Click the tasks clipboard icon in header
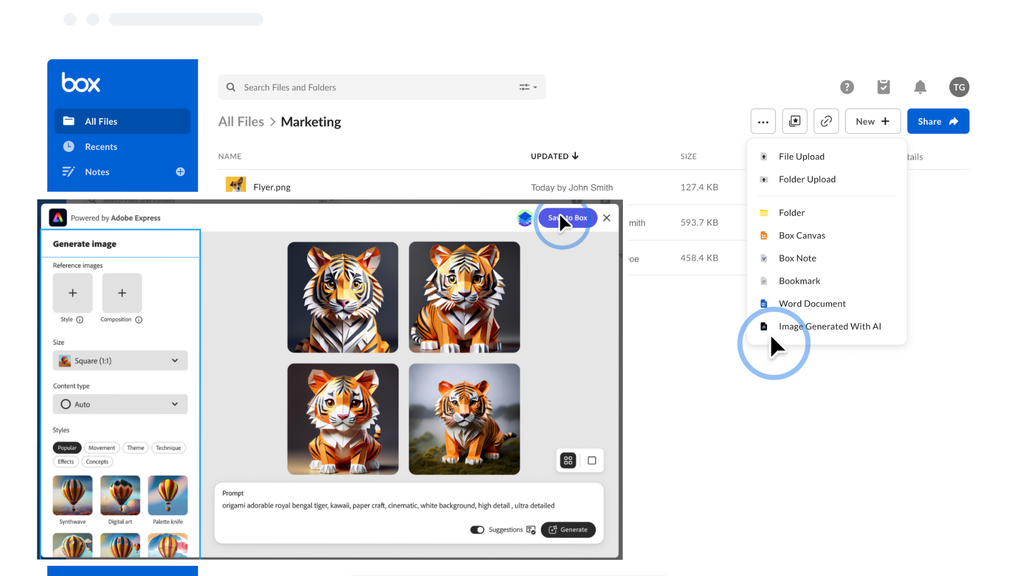 pyautogui.click(x=883, y=87)
